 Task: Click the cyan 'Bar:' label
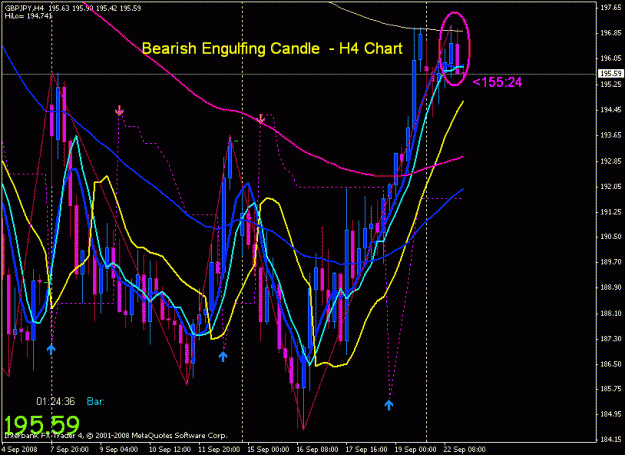[x=96, y=401]
